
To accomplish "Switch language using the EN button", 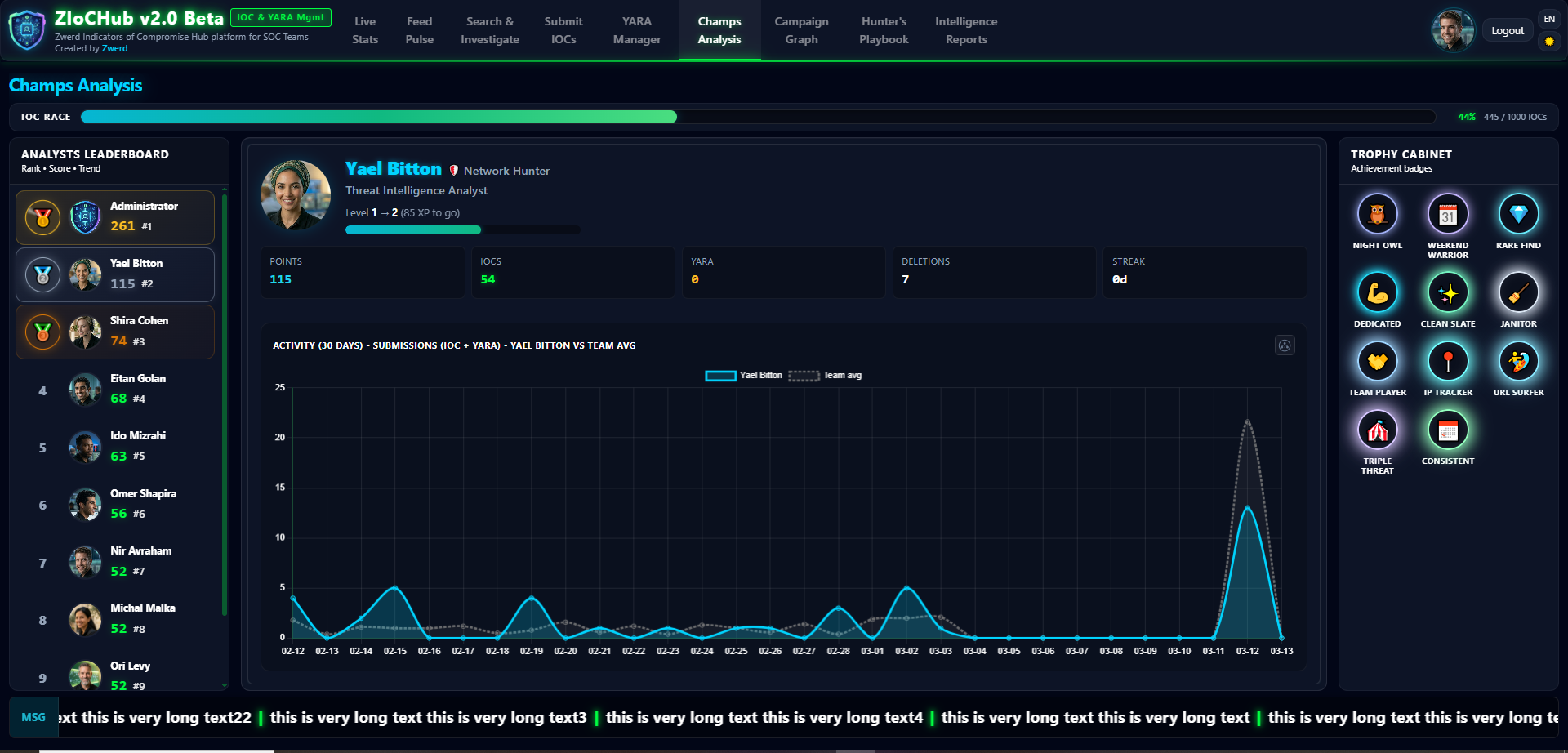I will (1549, 19).
